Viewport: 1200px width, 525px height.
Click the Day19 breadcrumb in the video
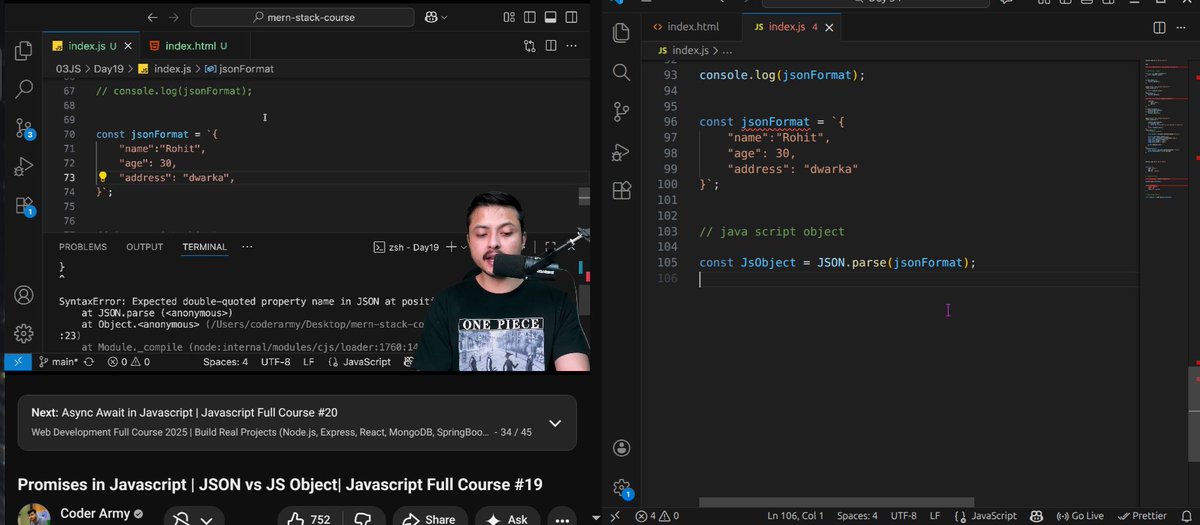(x=108, y=69)
